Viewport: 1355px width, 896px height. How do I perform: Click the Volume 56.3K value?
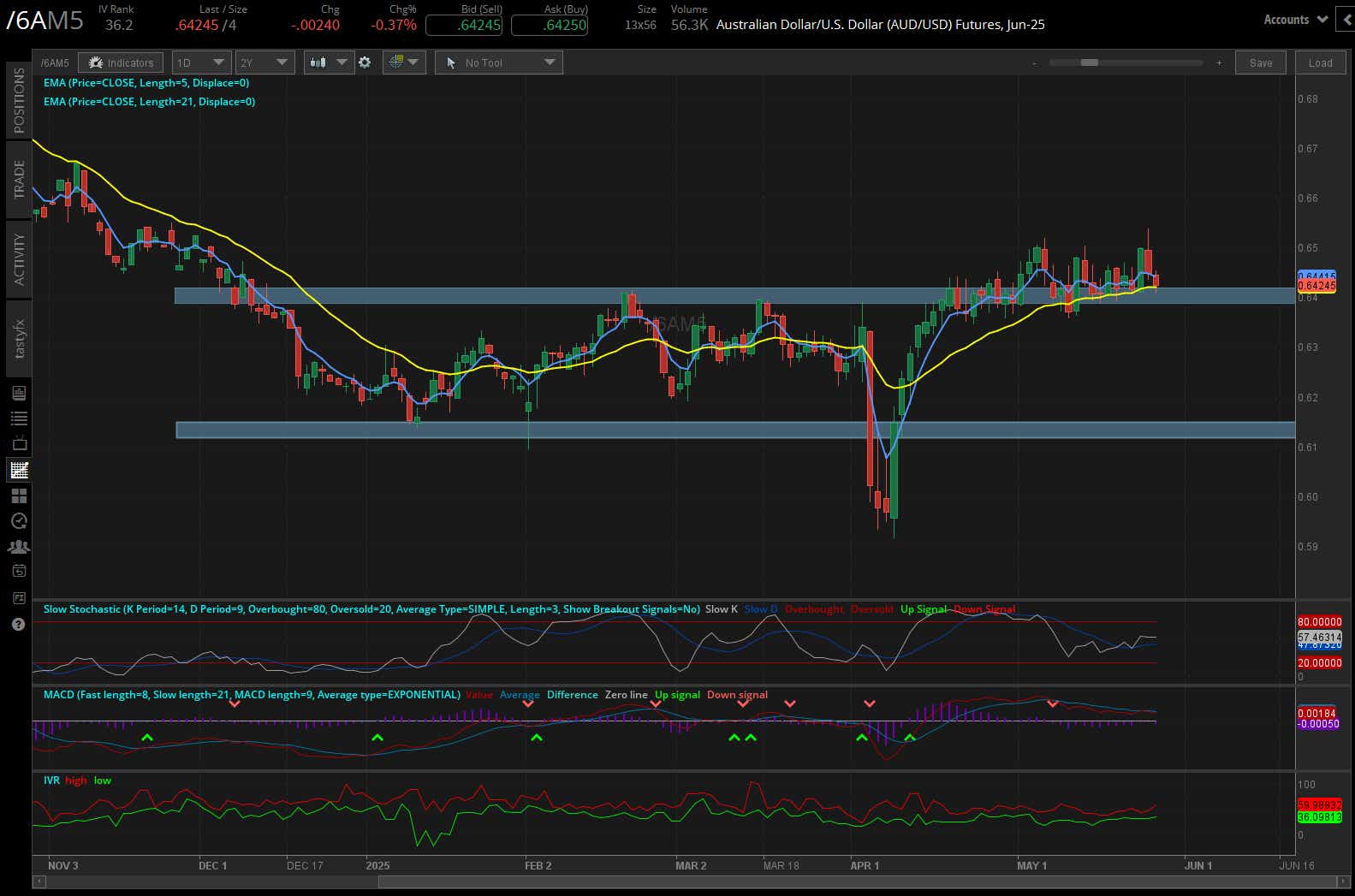tap(689, 25)
